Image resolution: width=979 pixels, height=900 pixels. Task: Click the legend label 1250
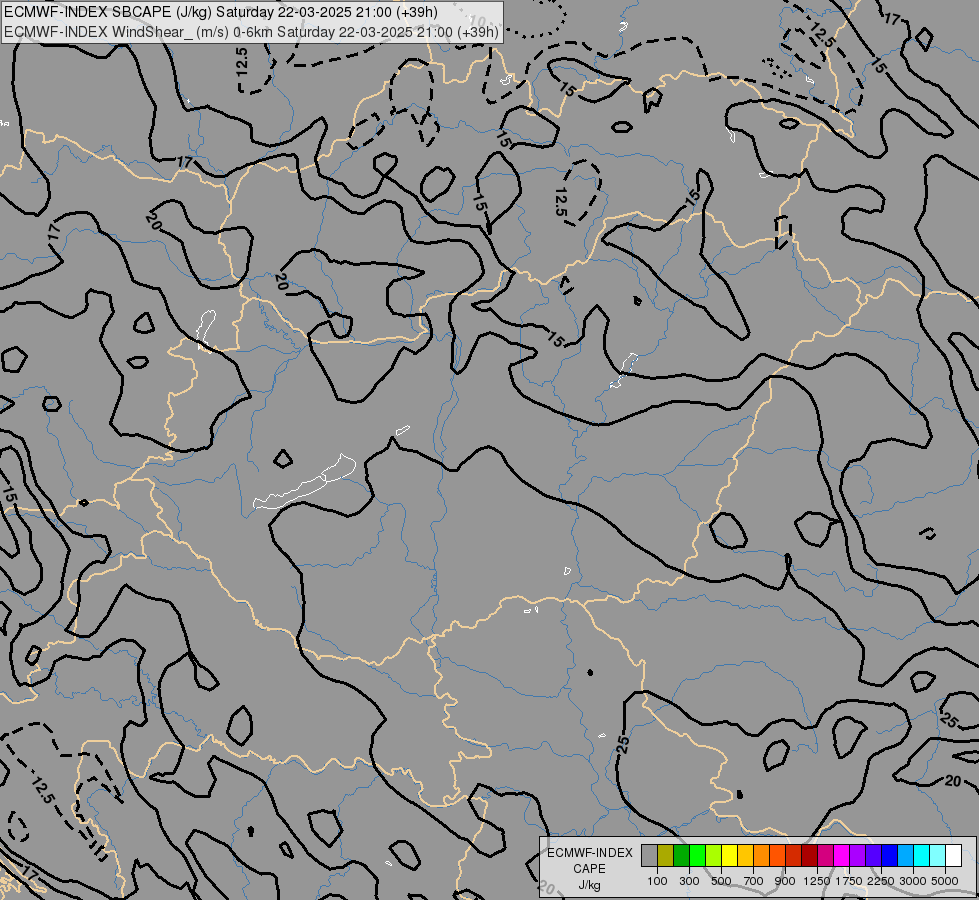817,881
